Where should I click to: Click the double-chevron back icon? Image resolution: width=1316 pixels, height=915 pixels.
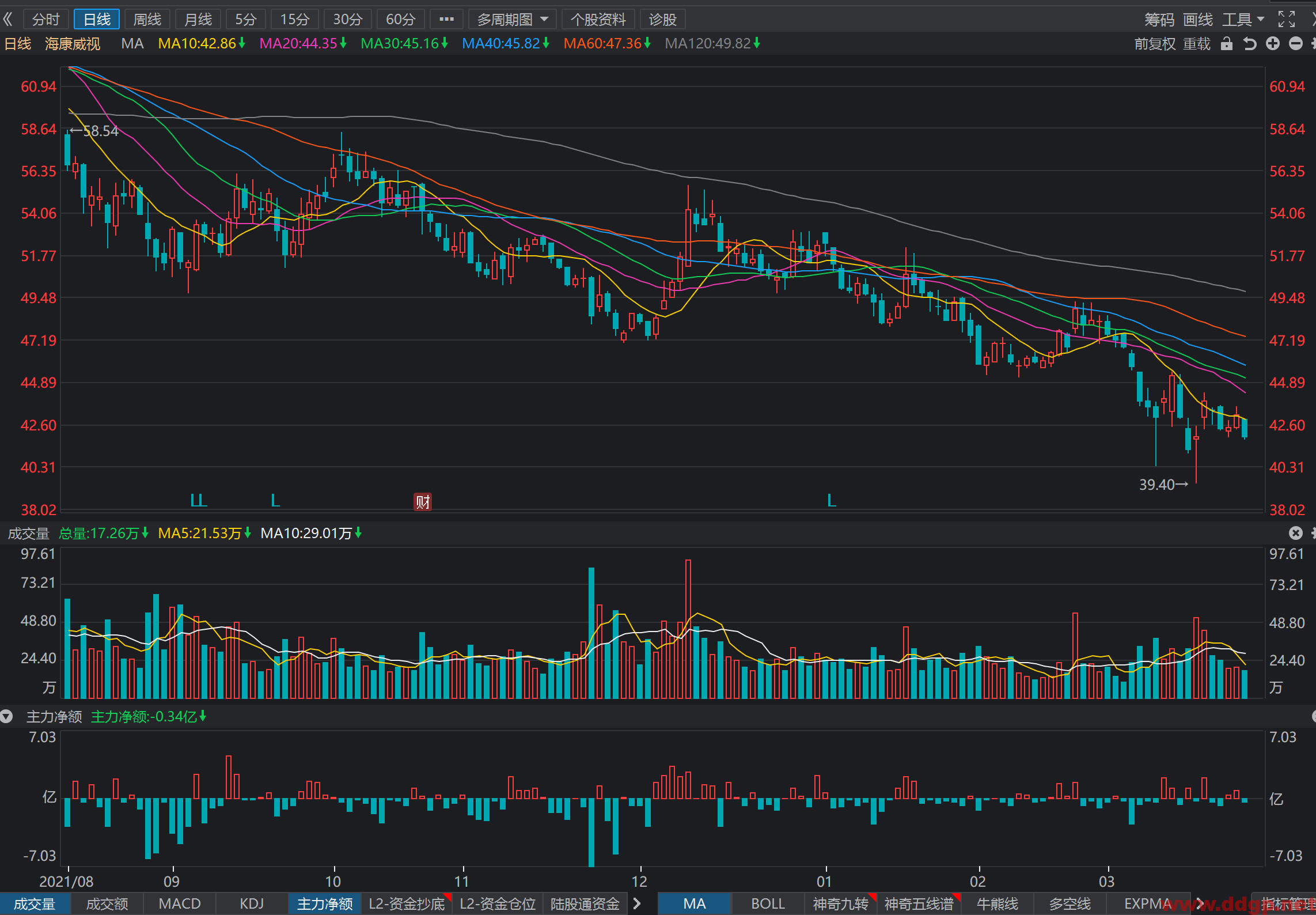pyautogui.click(x=7, y=20)
